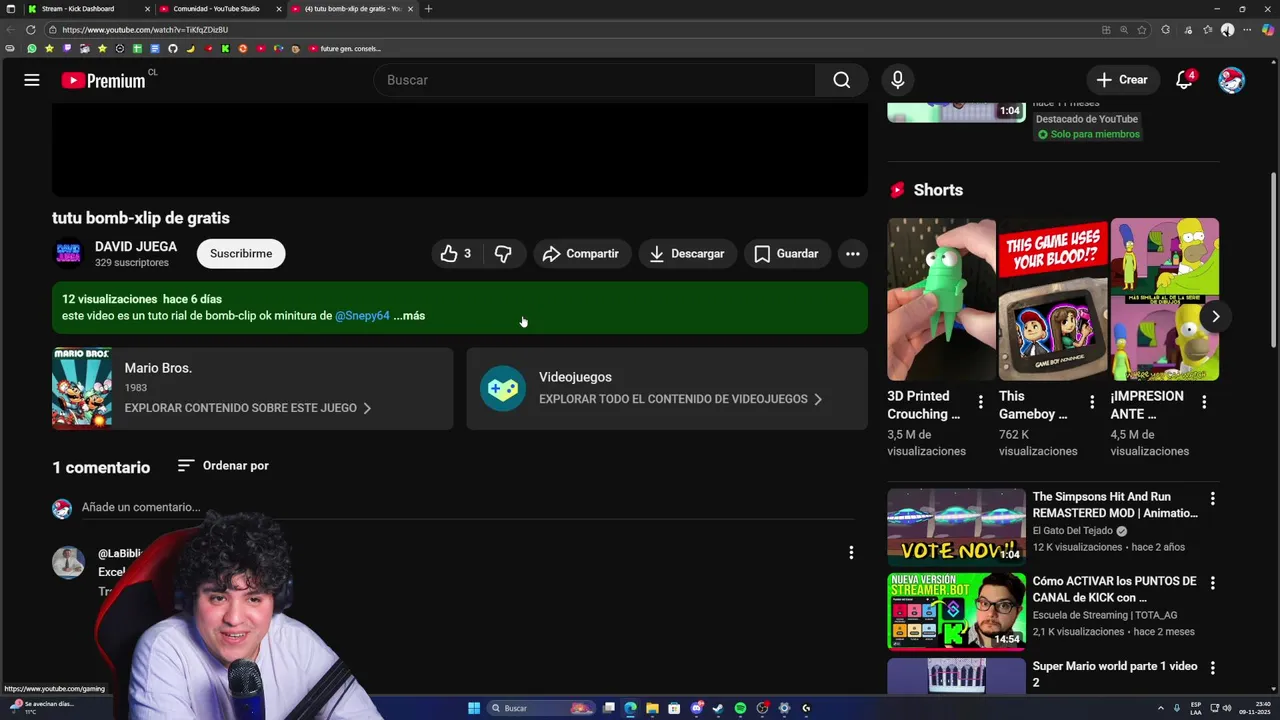Click the Crear create button

tap(1122, 80)
